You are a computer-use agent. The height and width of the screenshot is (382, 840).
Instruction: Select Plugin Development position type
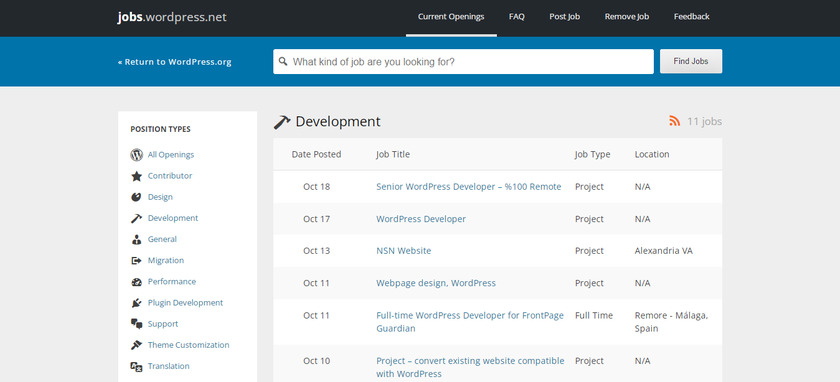pyautogui.click(x=185, y=303)
